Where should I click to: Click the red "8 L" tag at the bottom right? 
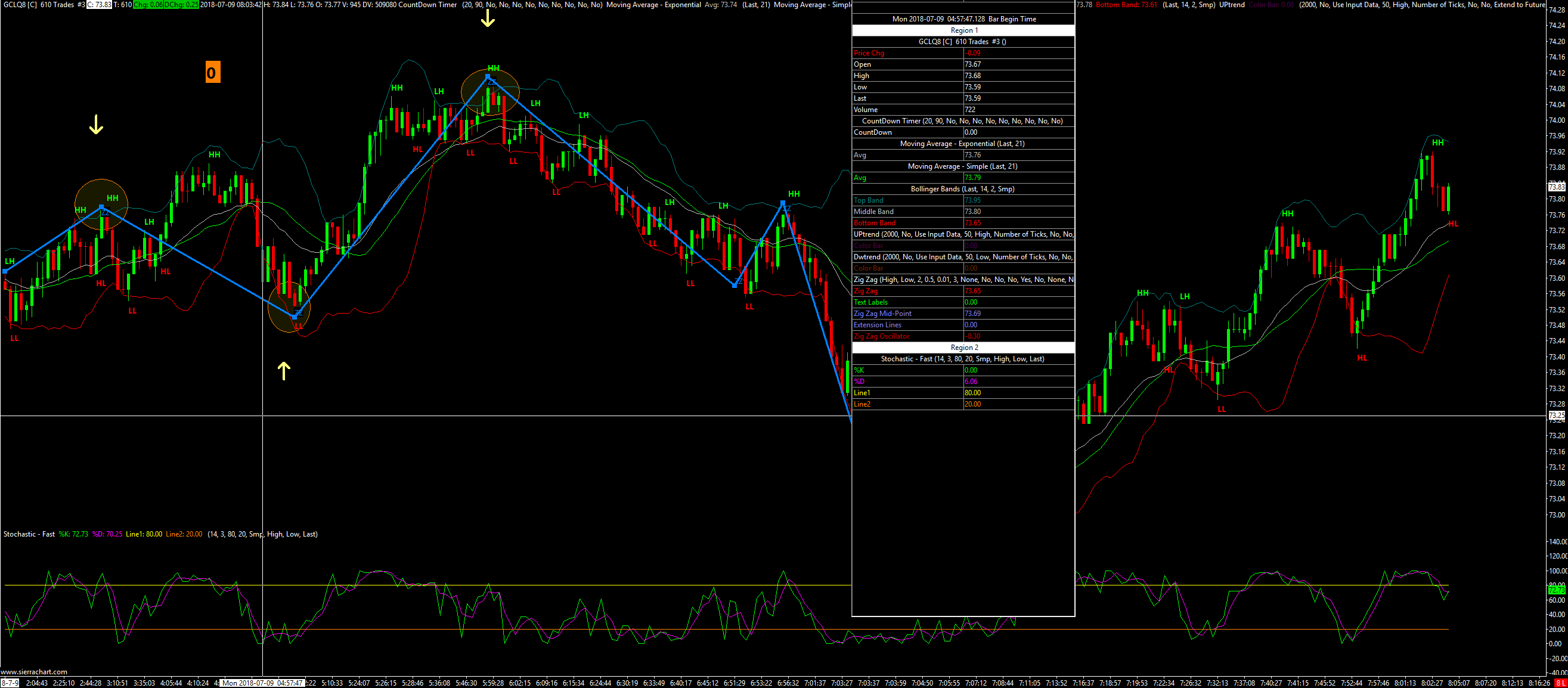[x=1561, y=683]
